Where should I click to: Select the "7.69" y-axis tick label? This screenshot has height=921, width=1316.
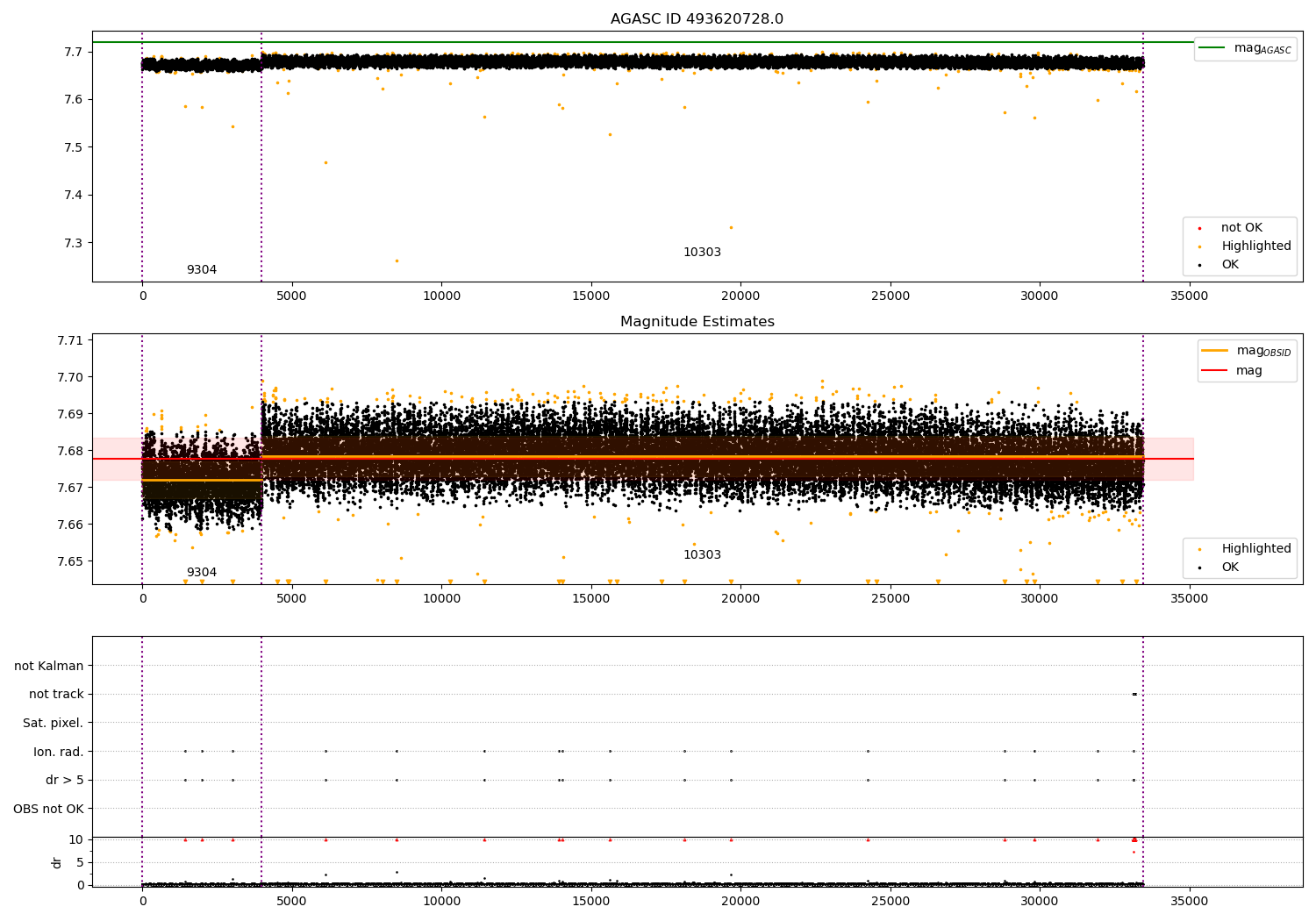click(x=70, y=414)
